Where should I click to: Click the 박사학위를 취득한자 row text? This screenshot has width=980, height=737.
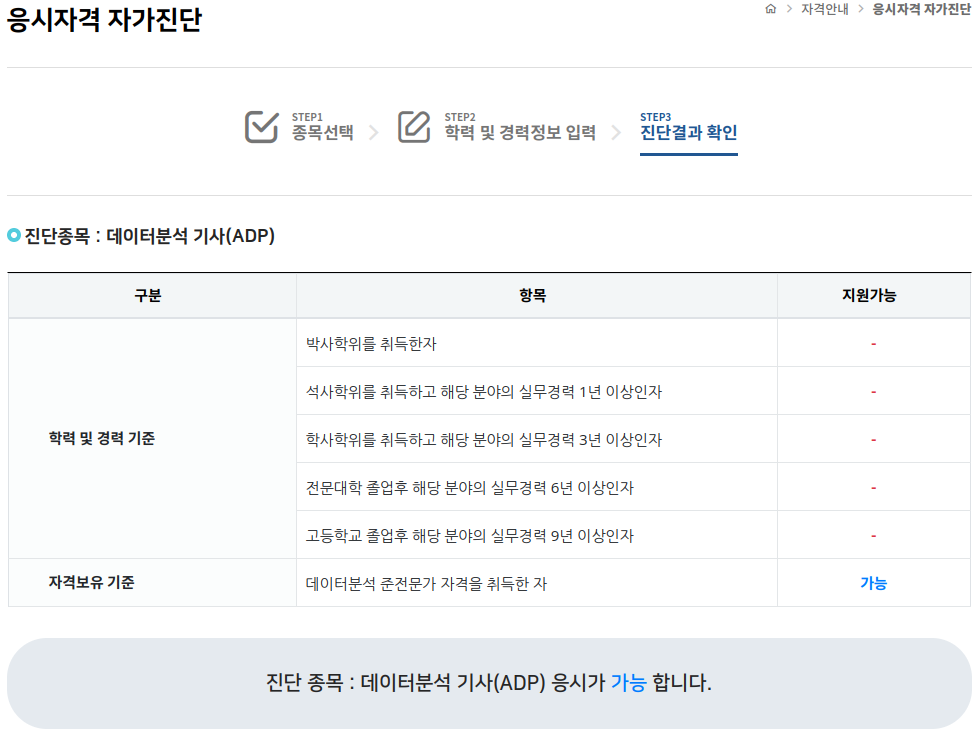[371, 344]
